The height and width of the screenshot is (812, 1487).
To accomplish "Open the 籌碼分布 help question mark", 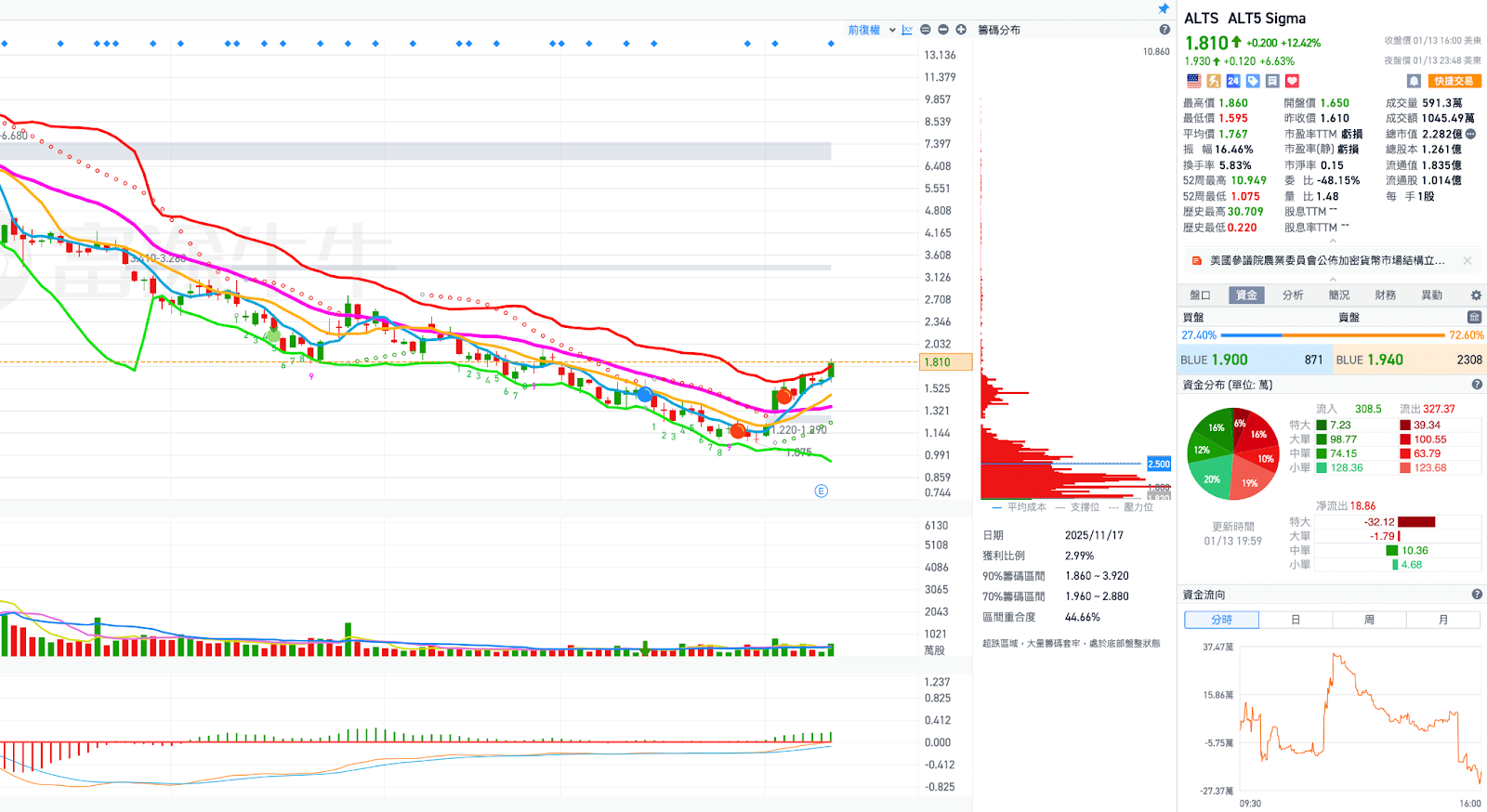I will coord(1165,30).
